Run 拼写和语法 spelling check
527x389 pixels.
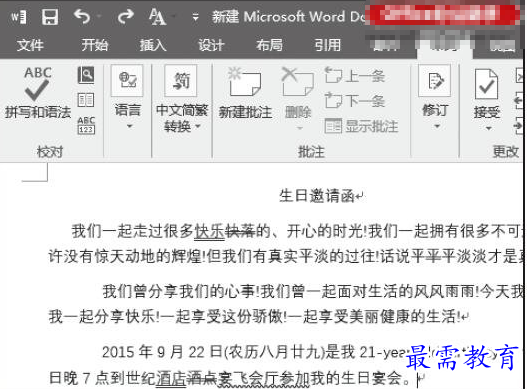[38, 92]
